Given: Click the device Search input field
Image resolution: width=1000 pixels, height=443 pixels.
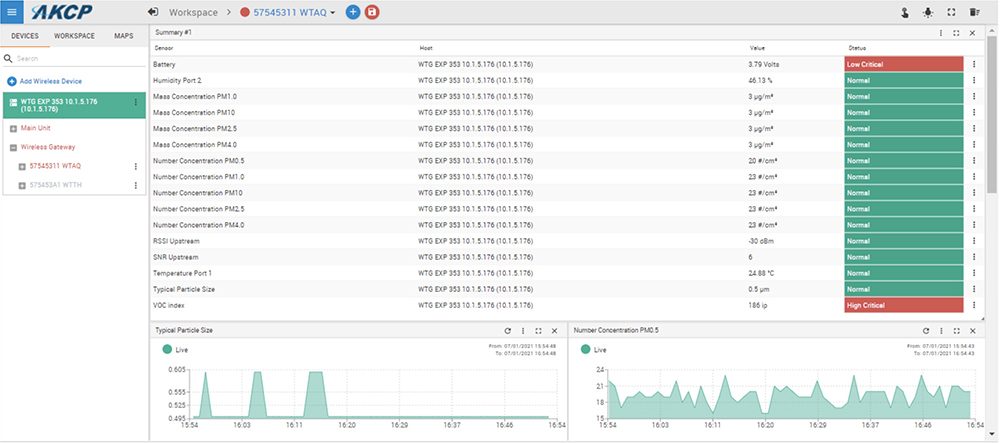Looking at the screenshot, I should point(75,59).
